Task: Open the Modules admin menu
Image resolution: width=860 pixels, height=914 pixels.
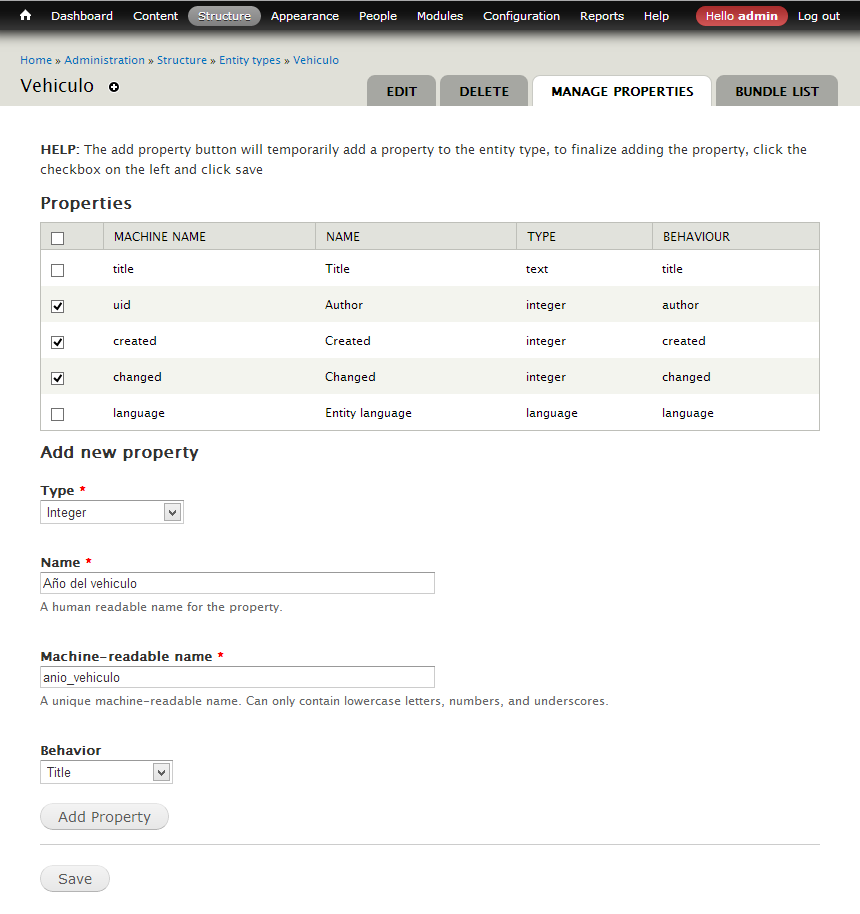Action: click(439, 16)
